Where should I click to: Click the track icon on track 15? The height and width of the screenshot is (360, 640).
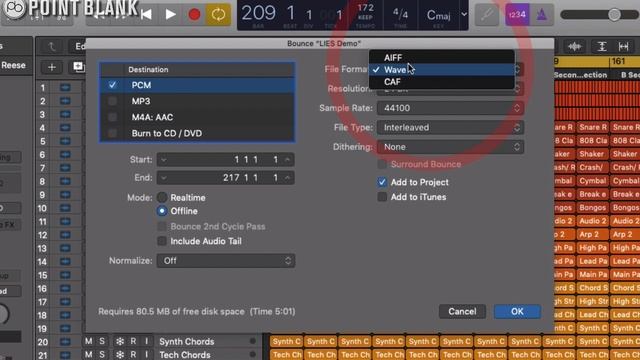point(65,275)
